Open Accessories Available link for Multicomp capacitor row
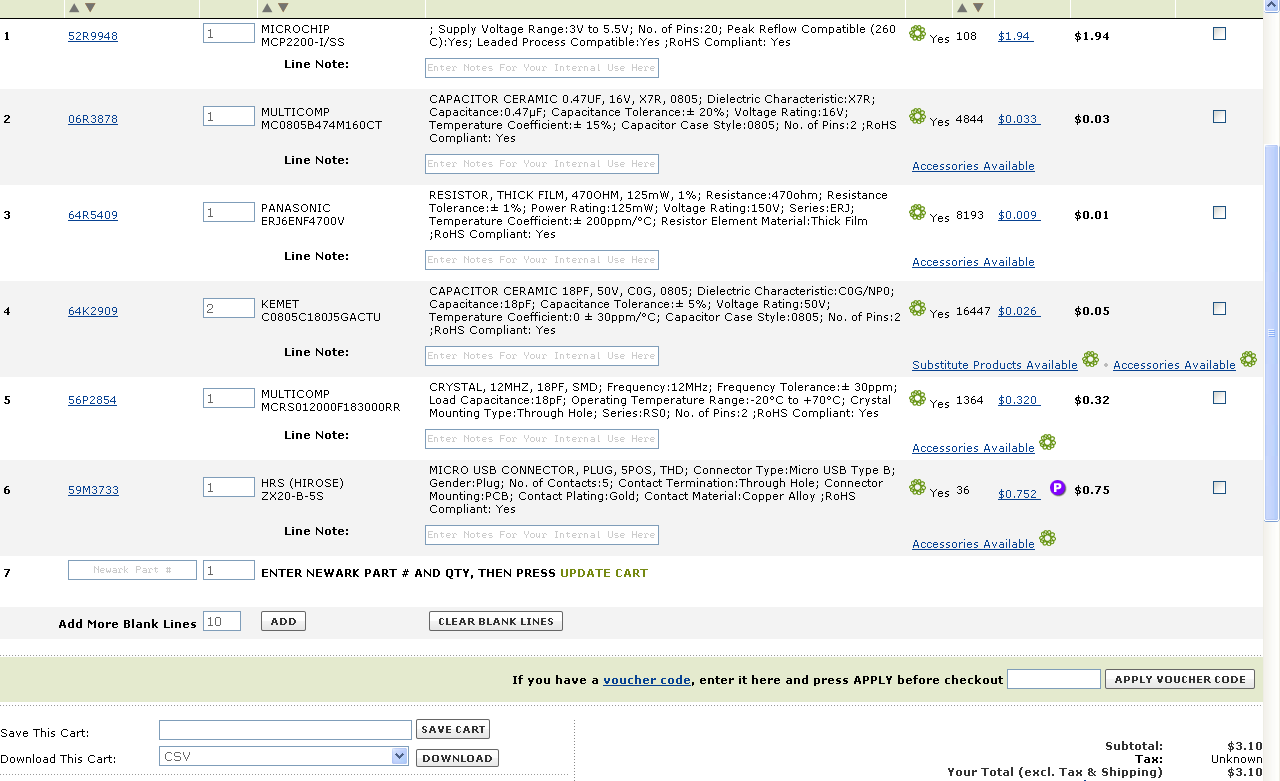The image size is (1280, 781). click(973, 166)
